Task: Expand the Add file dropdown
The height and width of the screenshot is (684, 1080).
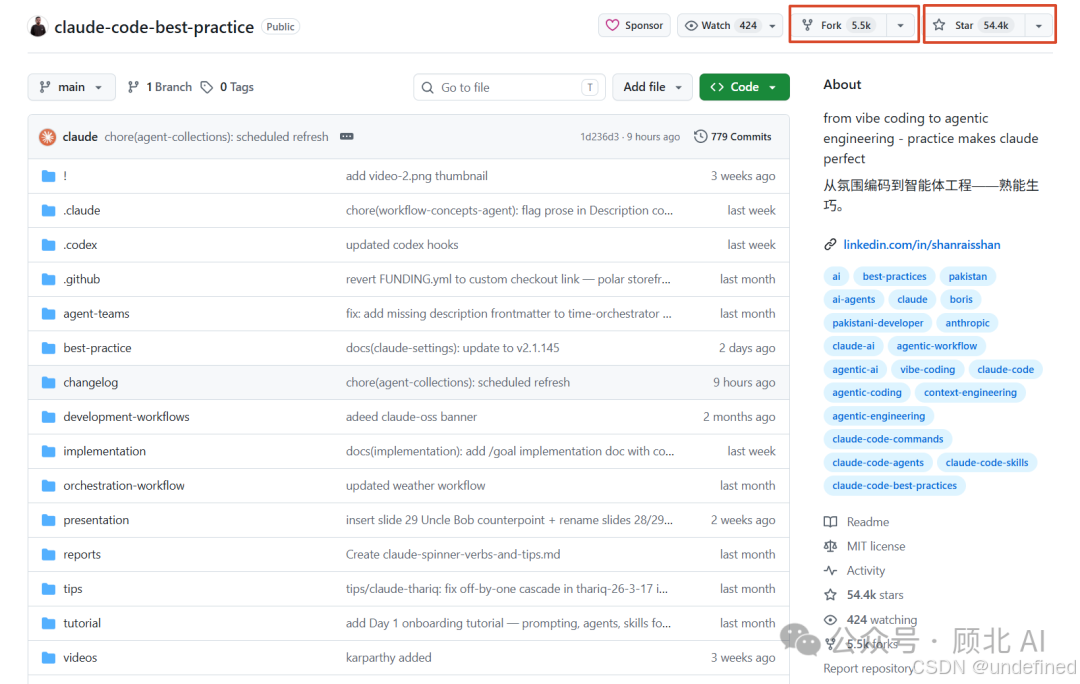Action: pos(652,87)
